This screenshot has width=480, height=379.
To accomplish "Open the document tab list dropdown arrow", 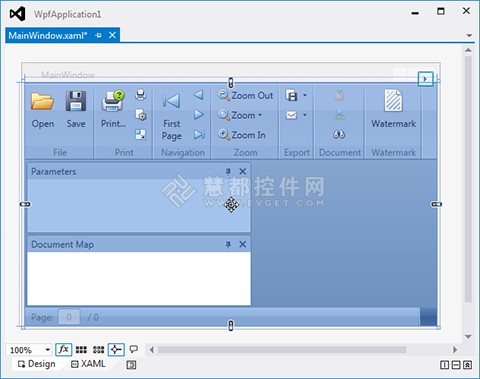I will click(x=469, y=35).
